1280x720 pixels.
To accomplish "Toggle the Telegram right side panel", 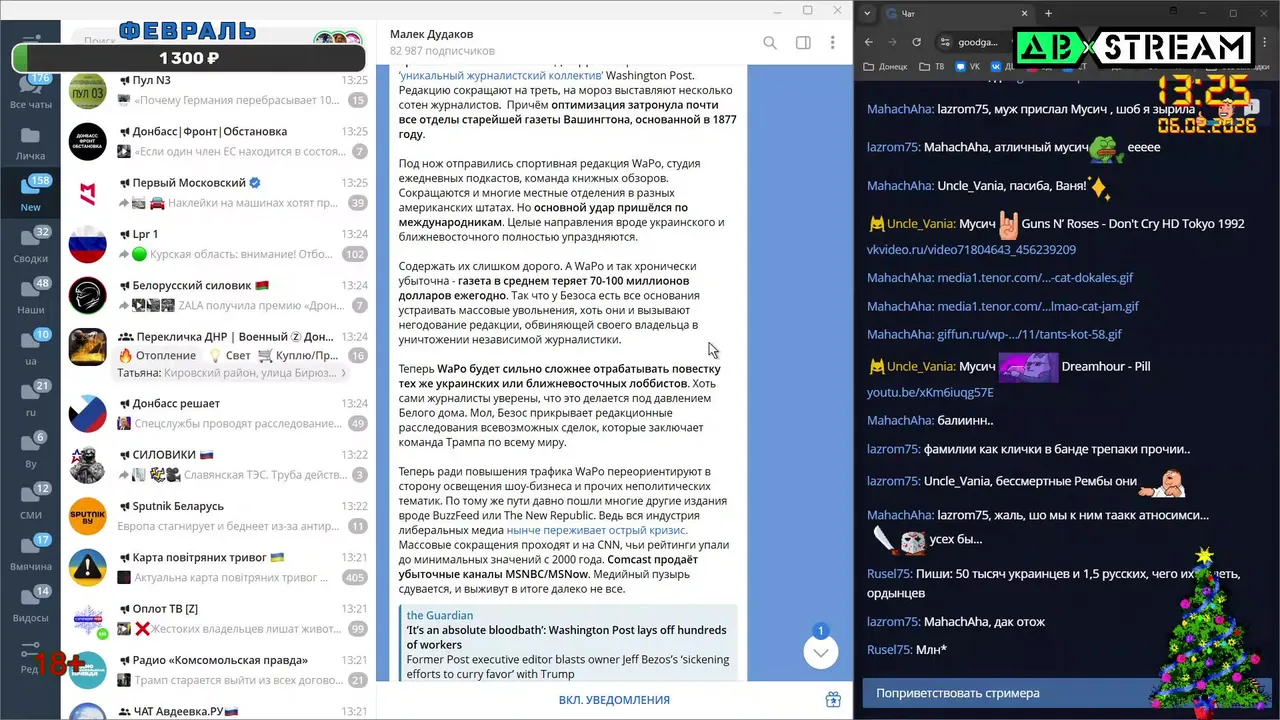I will pos(803,43).
